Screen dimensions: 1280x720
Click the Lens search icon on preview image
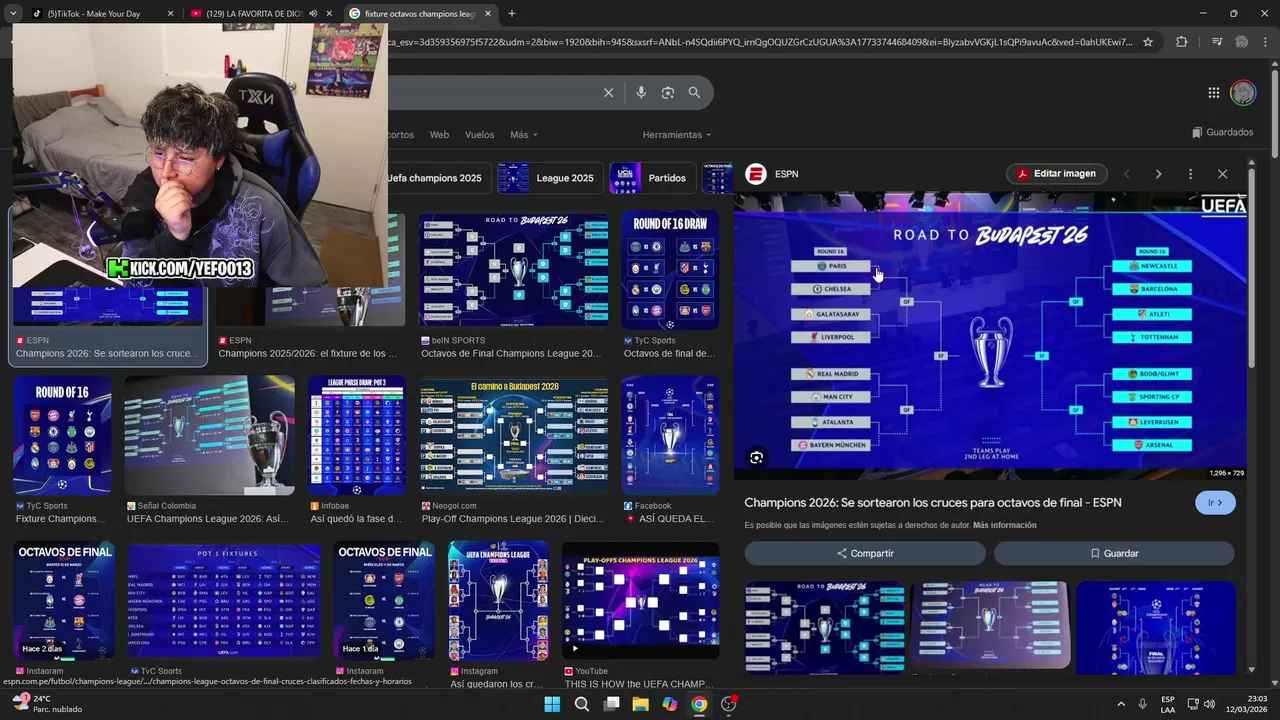click(x=757, y=458)
